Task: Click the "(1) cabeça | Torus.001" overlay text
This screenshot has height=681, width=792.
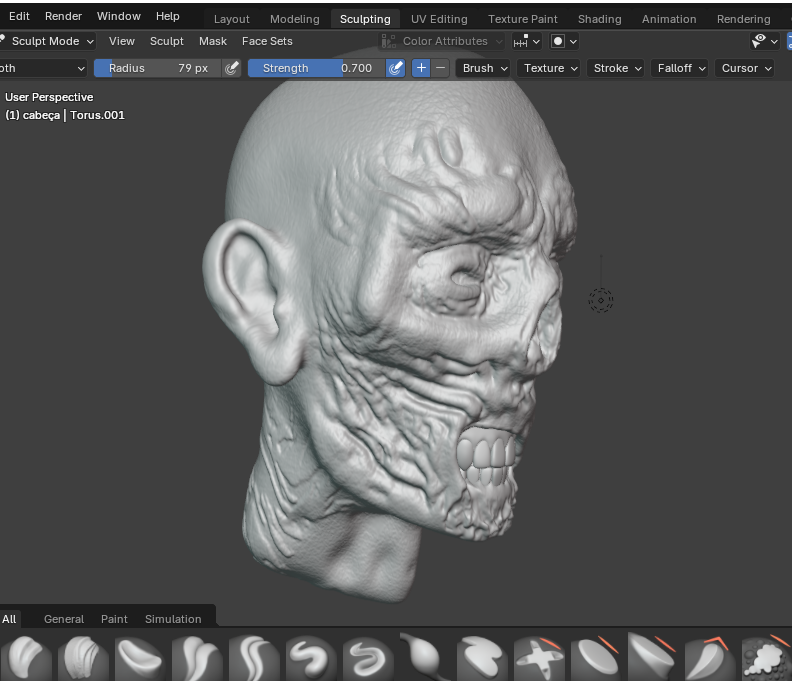Action: [65, 115]
